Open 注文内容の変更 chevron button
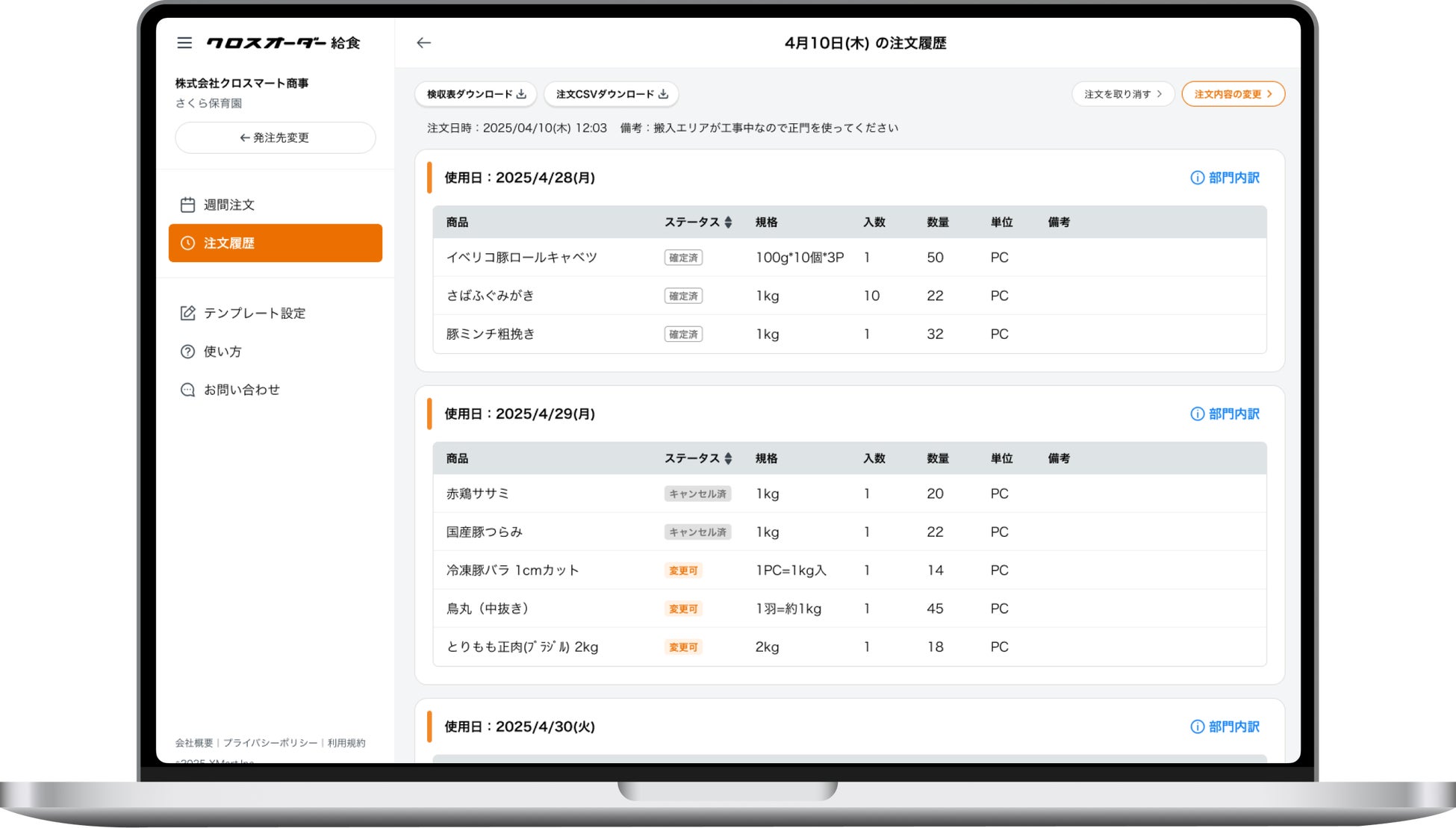This screenshot has height=828, width=1456. (1233, 94)
